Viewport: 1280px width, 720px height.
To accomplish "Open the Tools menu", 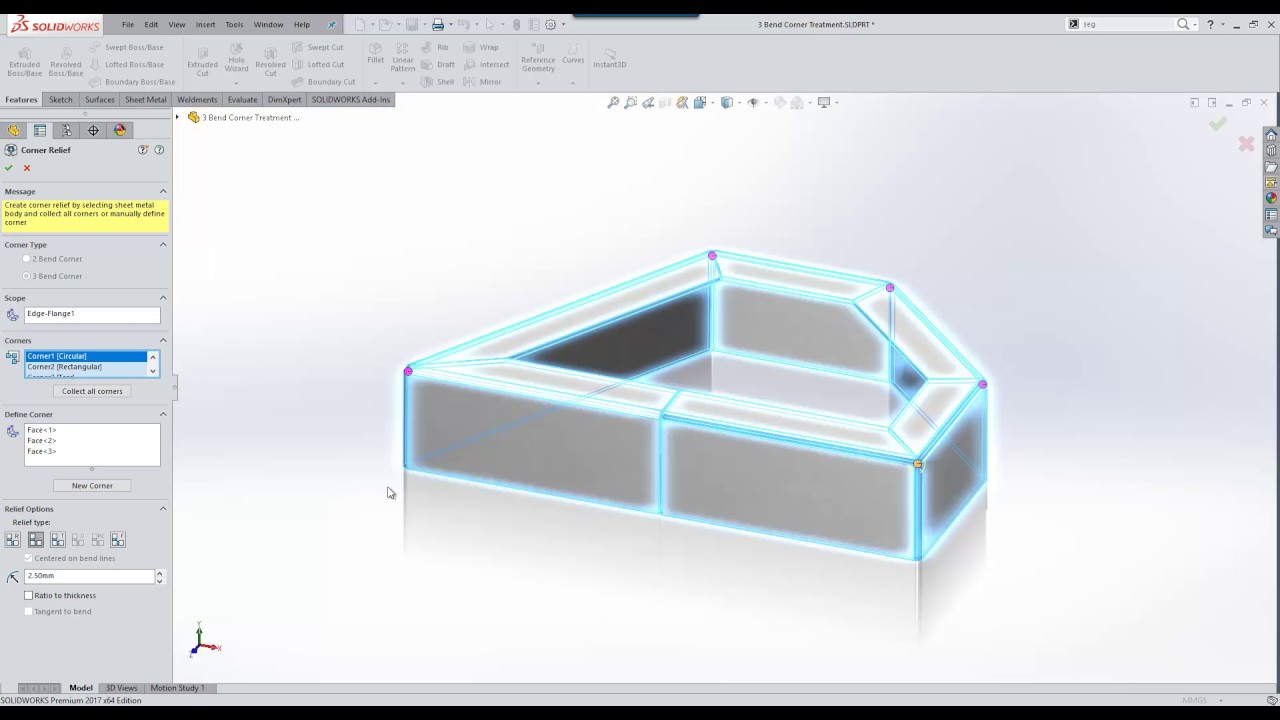I will pyautogui.click(x=234, y=24).
